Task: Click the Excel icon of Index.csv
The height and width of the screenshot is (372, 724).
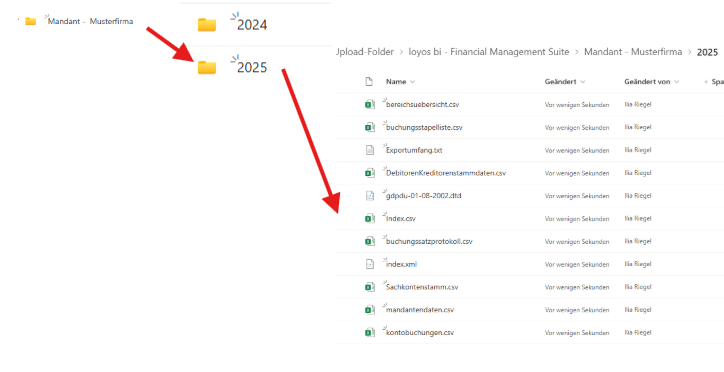Action: [x=369, y=218]
